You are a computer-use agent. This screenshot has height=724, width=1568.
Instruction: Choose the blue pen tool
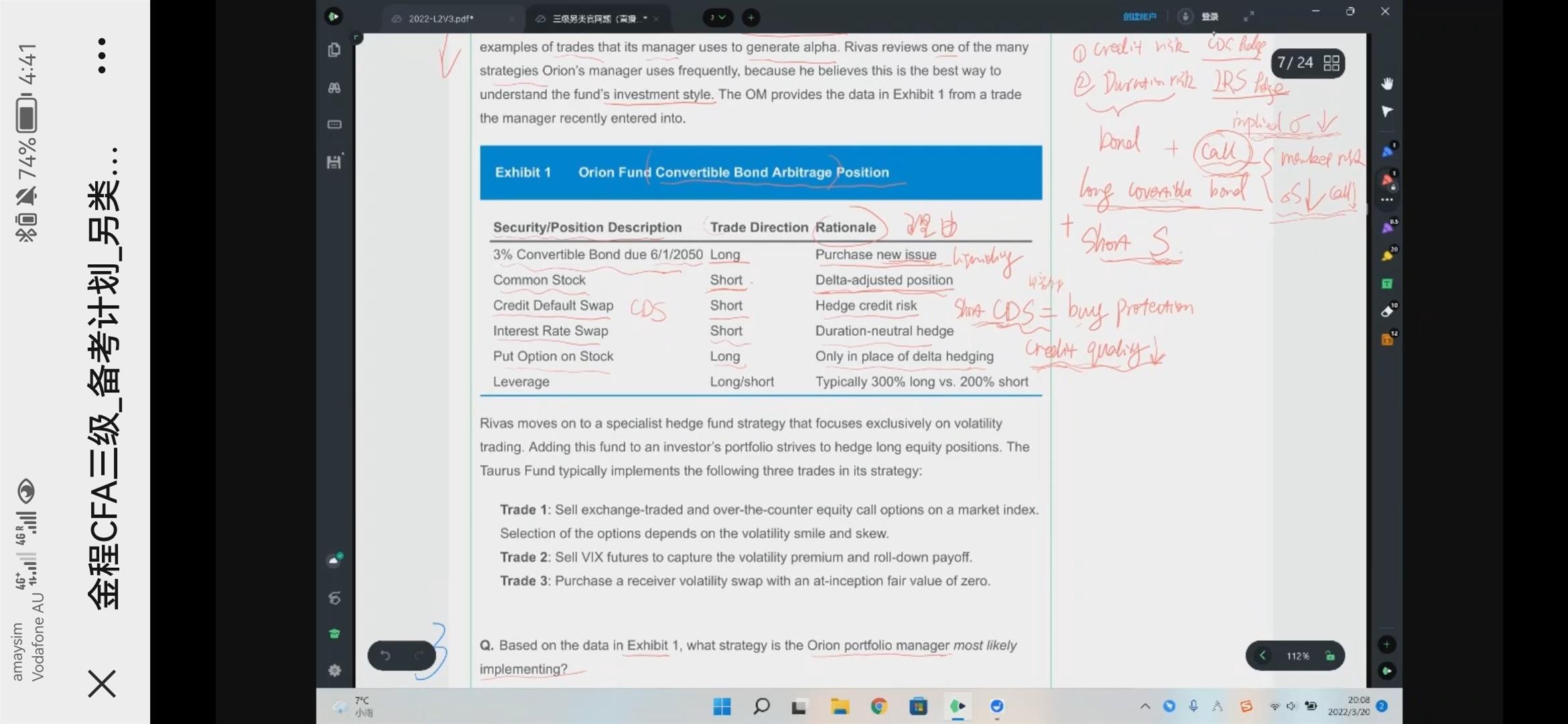tap(1386, 152)
